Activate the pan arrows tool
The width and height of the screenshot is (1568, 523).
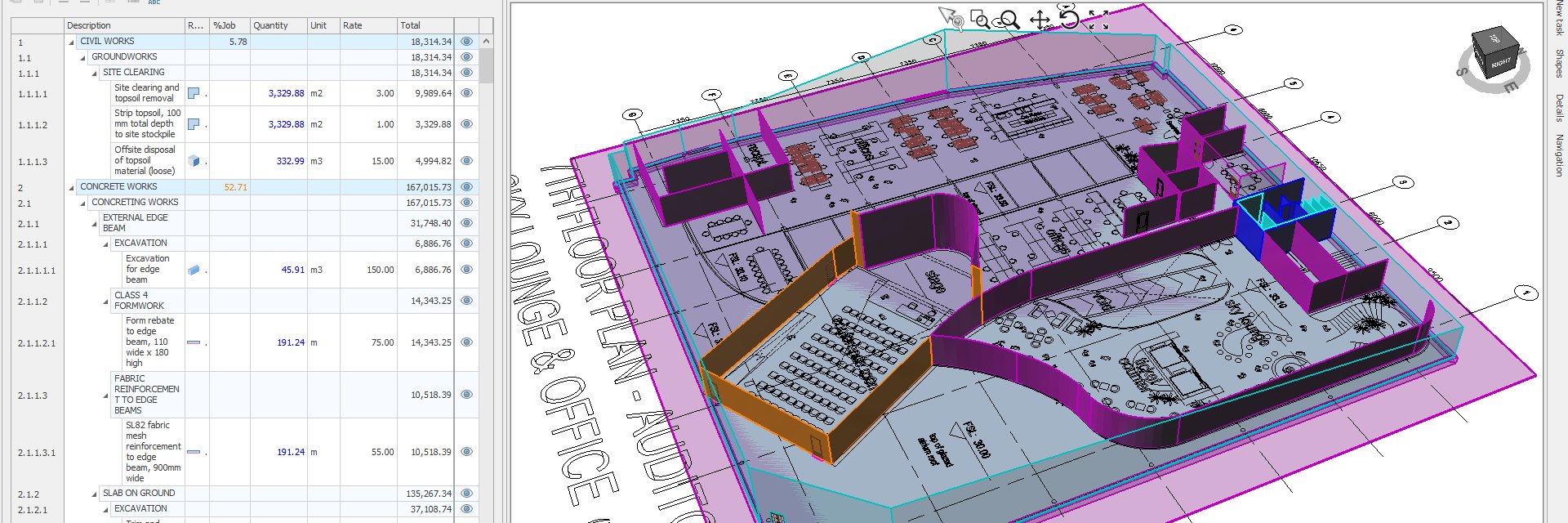click(x=1040, y=20)
